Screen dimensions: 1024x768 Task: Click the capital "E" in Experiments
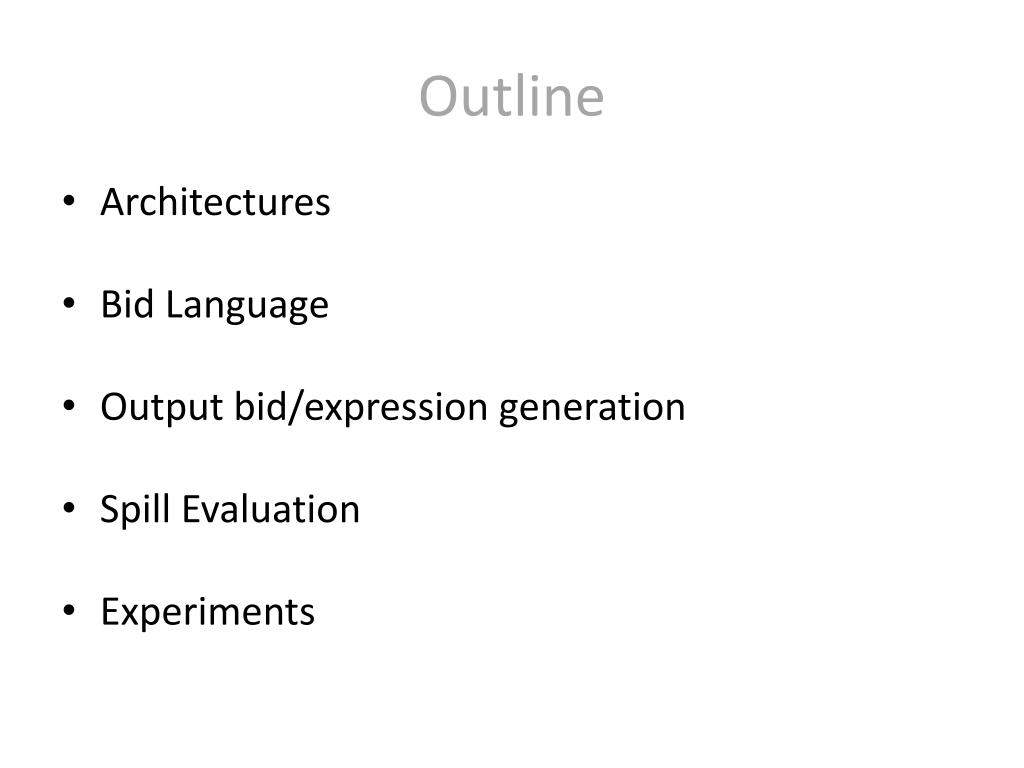click(x=110, y=612)
